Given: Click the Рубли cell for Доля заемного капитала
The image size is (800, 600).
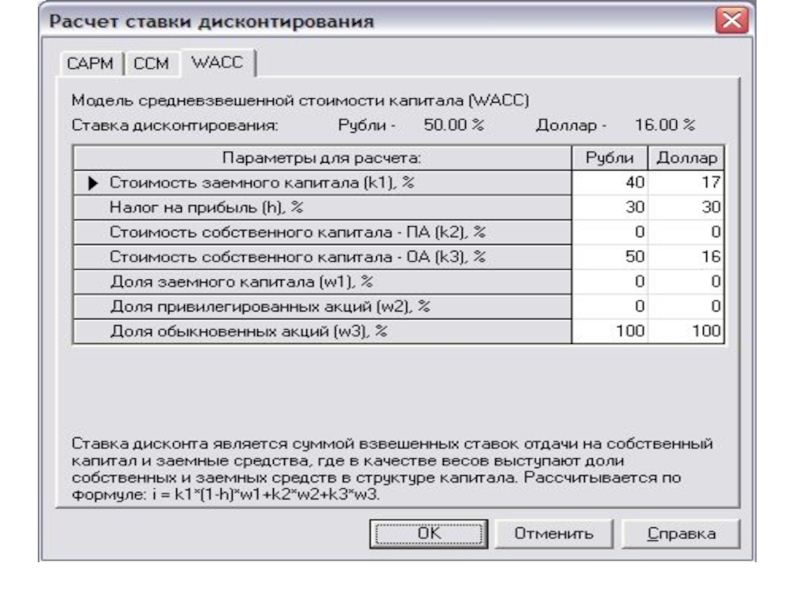Looking at the screenshot, I should click(x=610, y=282).
